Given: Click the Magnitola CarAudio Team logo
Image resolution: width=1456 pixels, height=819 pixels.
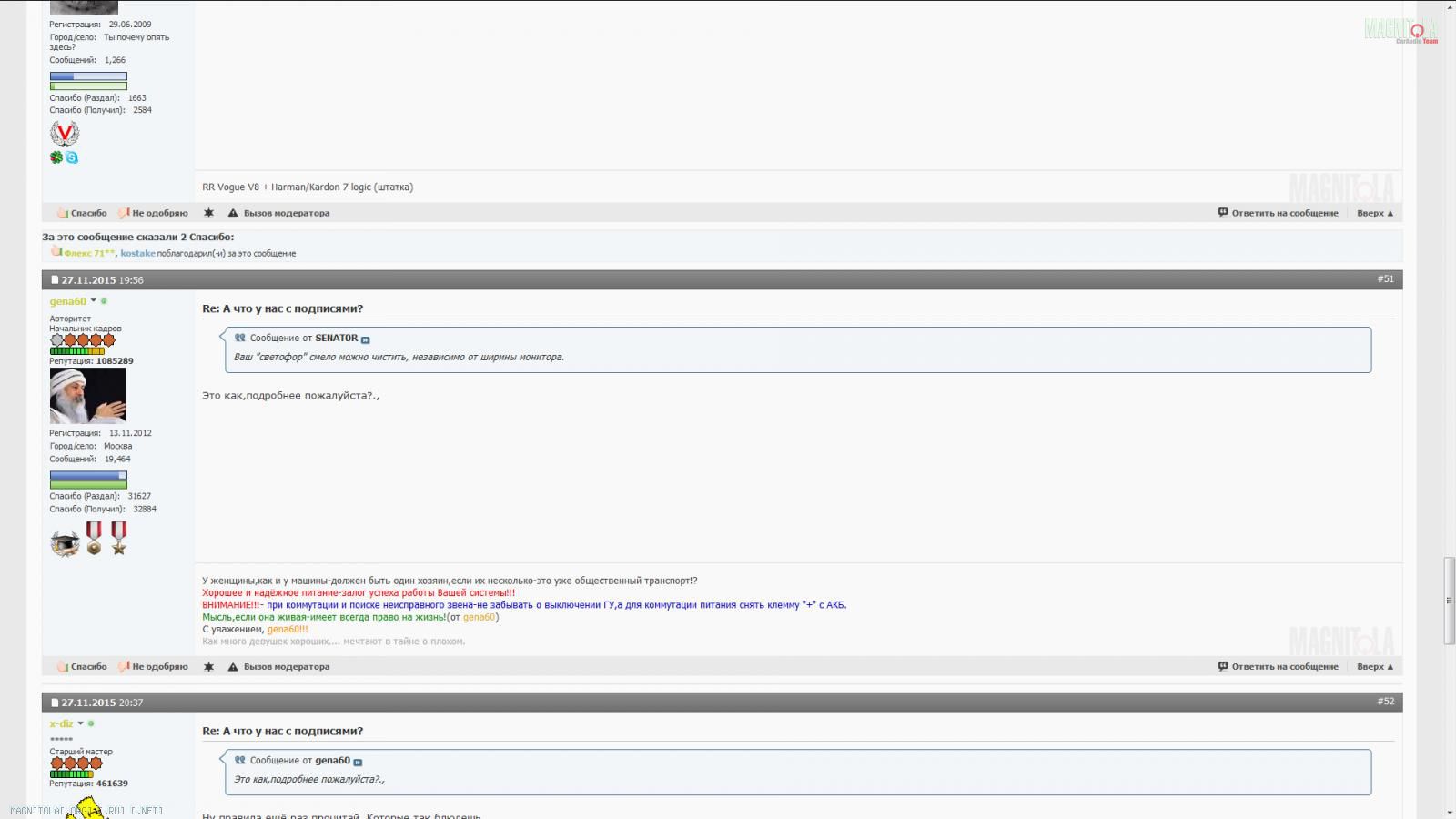Looking at the screenshot, I should 1400,31.
